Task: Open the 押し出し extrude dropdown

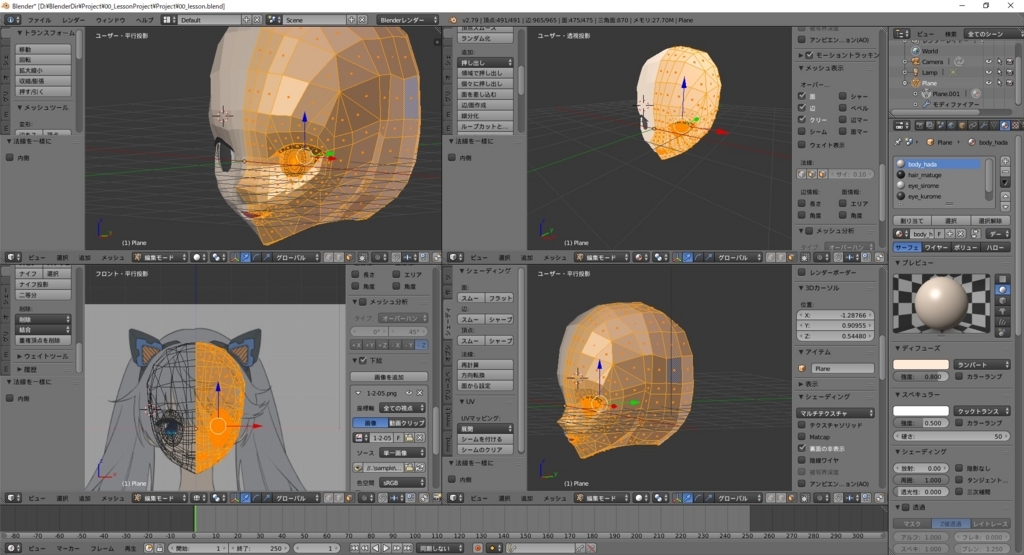Action: [486, 63]
